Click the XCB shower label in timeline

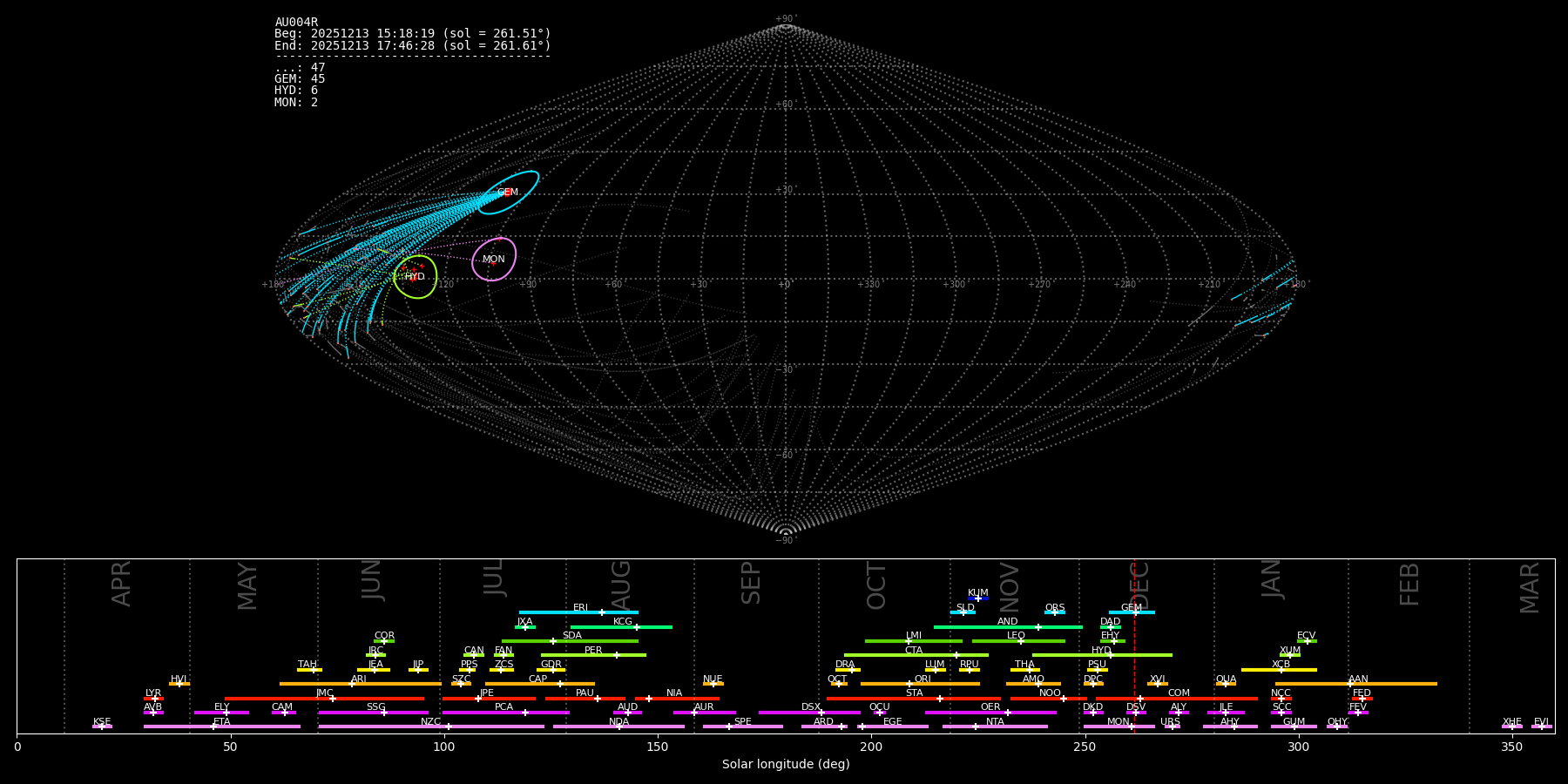pos(1281,665)
